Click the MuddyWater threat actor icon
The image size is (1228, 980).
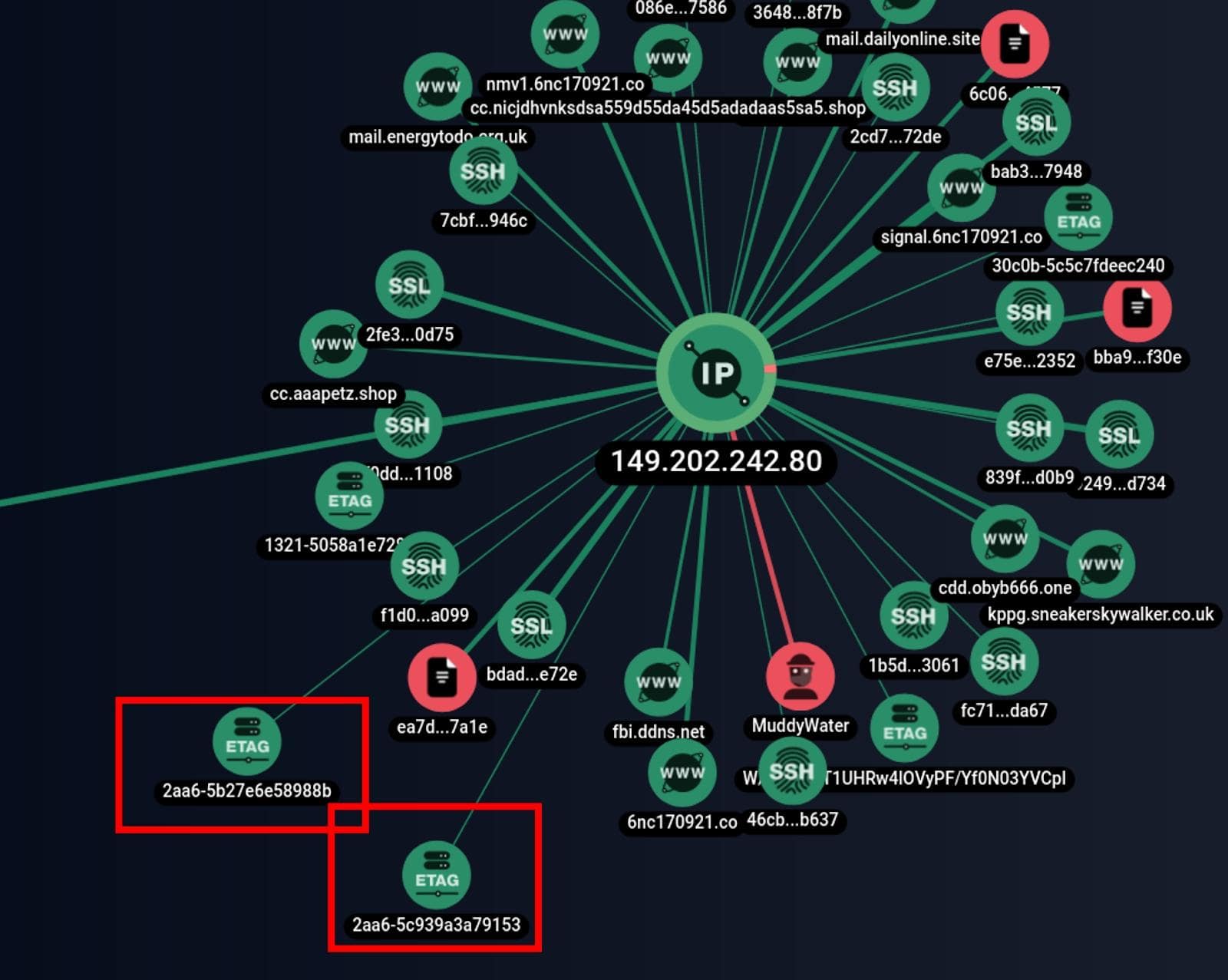(x=800, y=675)
